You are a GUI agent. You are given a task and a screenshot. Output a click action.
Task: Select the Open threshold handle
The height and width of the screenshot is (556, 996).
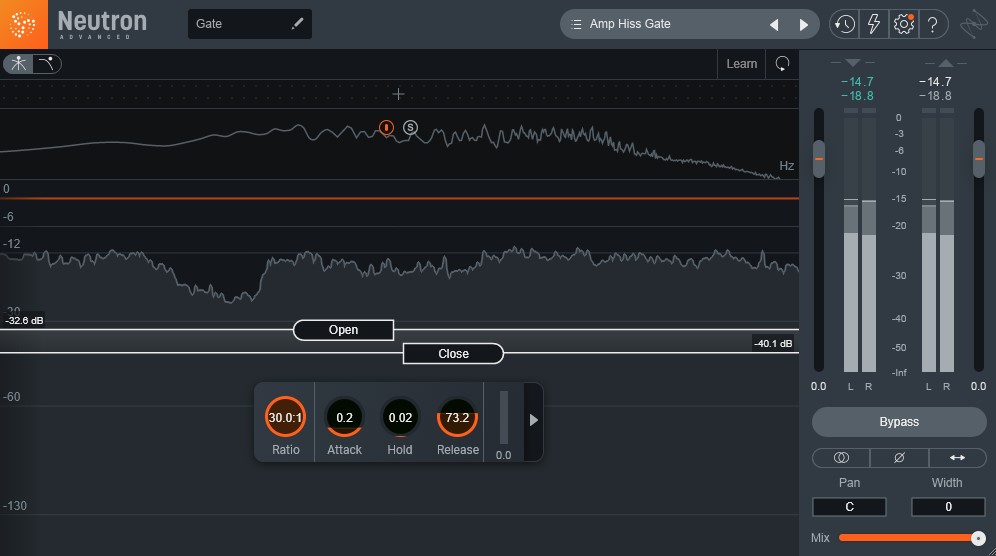tap(343, 330)
